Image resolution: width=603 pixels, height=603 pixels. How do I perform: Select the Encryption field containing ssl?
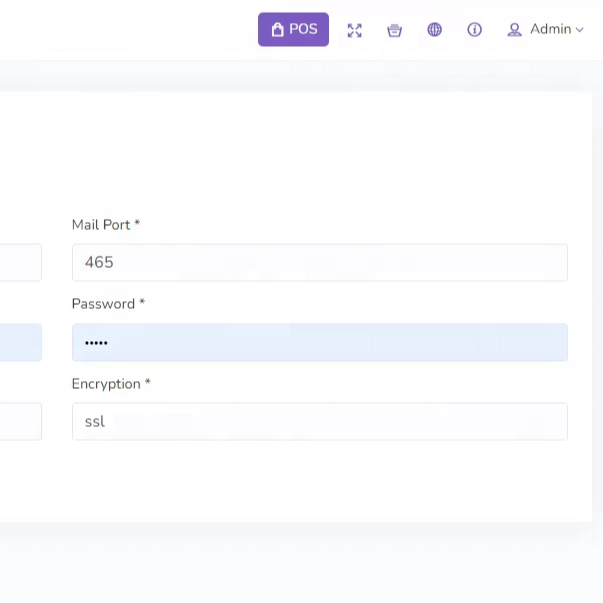pyautogui.click(x=319, y=422)
